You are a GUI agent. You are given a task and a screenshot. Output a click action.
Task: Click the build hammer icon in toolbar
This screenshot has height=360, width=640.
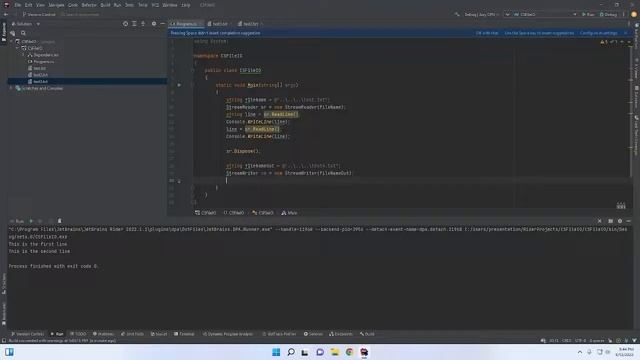click(x=457, y=14)
